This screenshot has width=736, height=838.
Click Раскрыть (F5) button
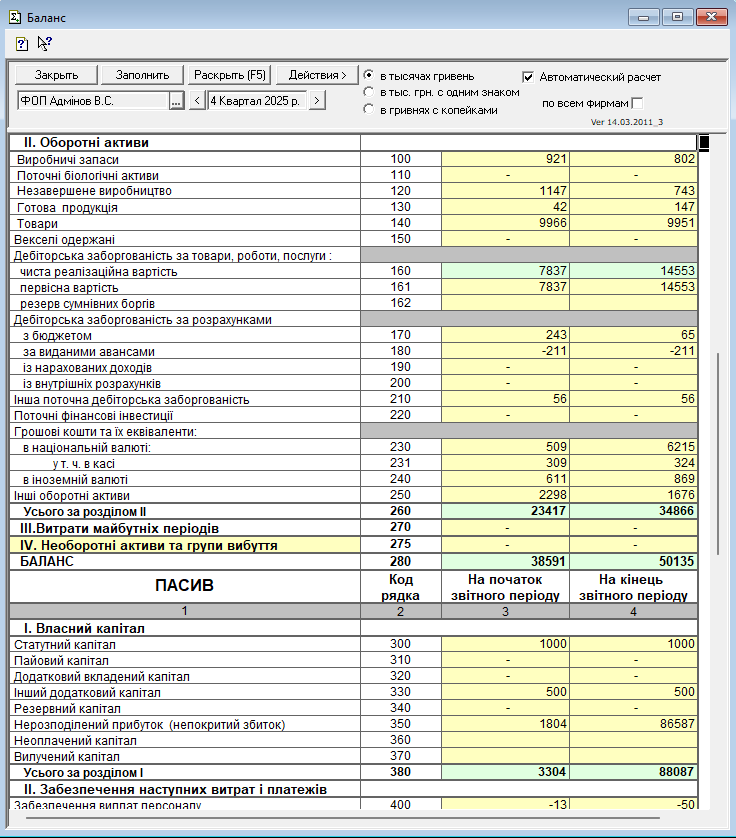point(230,75)
